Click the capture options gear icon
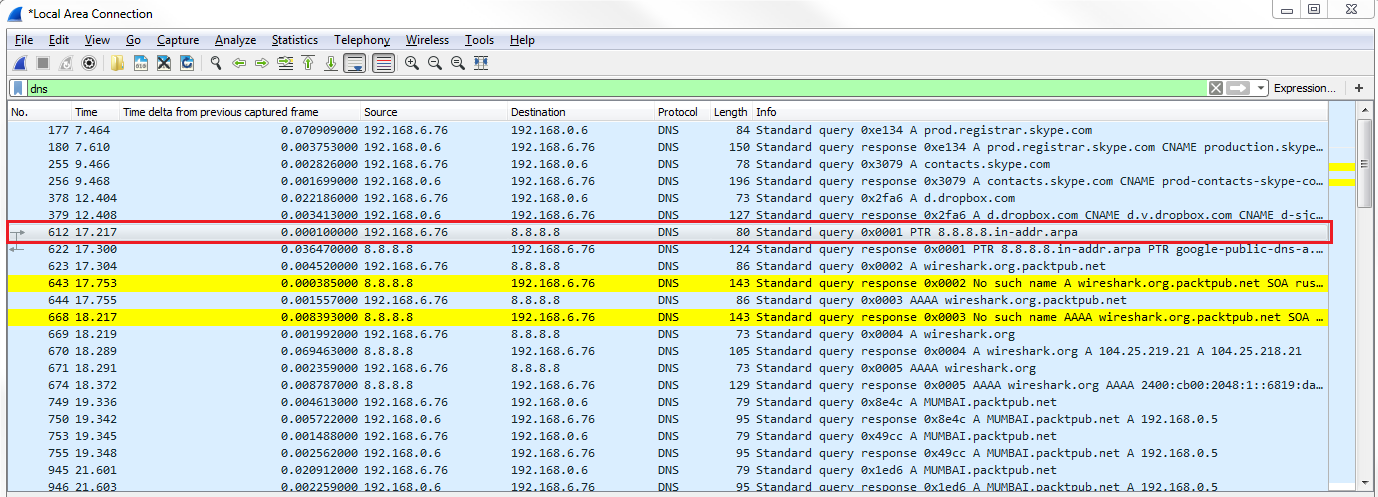This screenshot has height=497, width=1378. coord(89,63)
